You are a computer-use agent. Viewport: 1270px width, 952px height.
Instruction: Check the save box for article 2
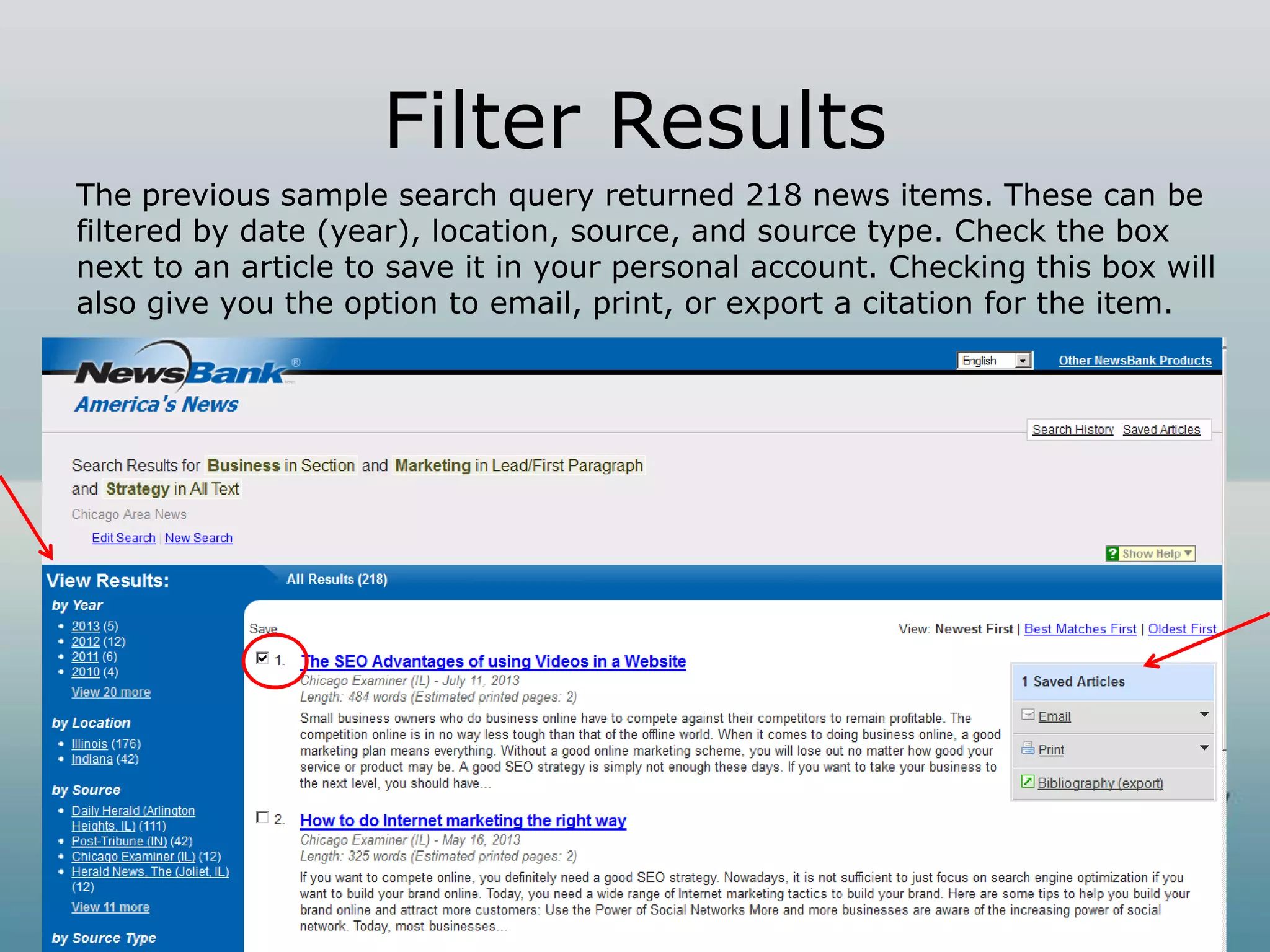(x=262, y=818)
